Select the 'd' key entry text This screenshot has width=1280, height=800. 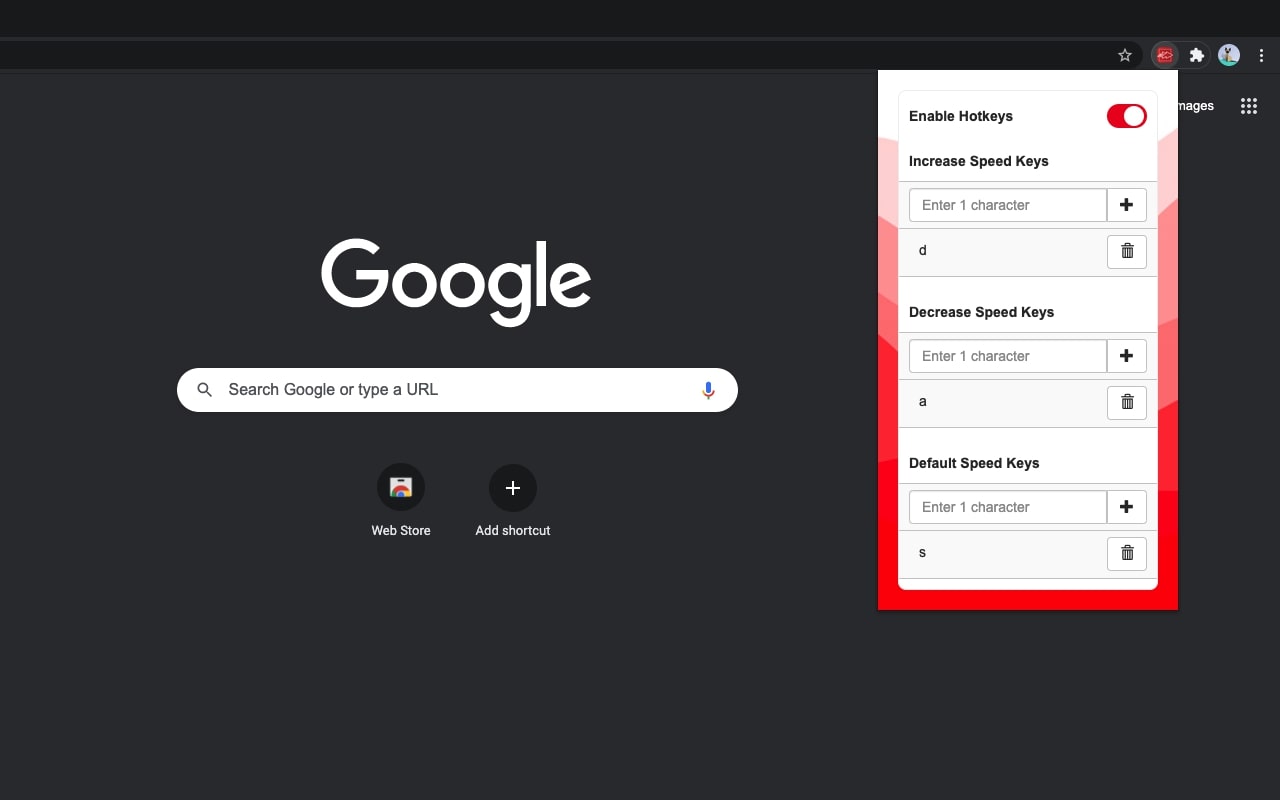(x=922, y=251)
